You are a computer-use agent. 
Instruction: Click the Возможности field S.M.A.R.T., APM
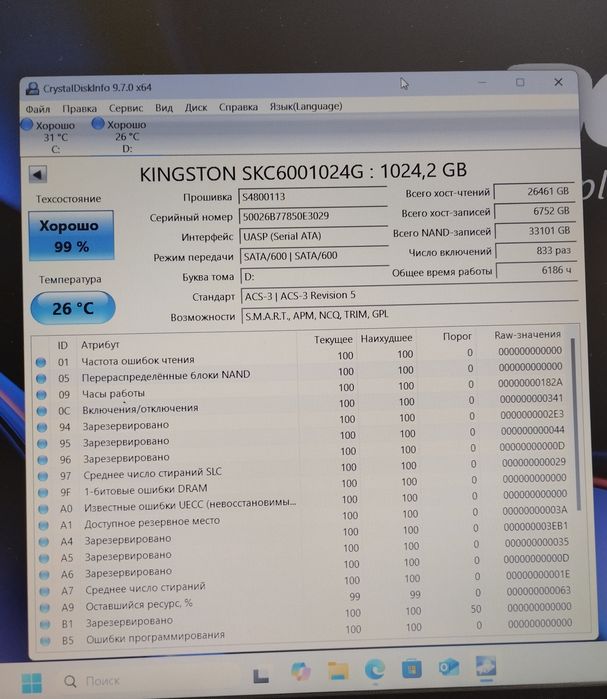tap(410, 315)
